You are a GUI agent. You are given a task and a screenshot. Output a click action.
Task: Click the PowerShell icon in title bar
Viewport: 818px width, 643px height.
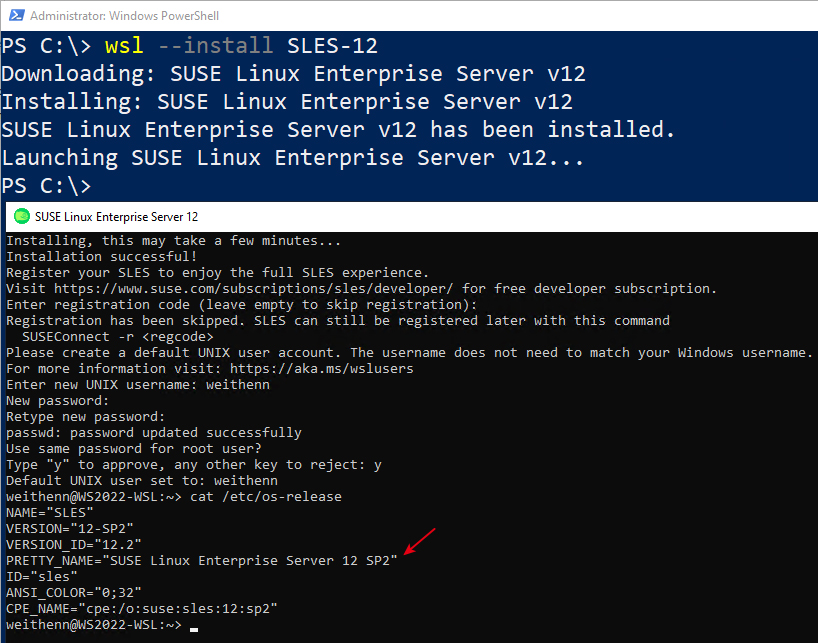(17, 15)
